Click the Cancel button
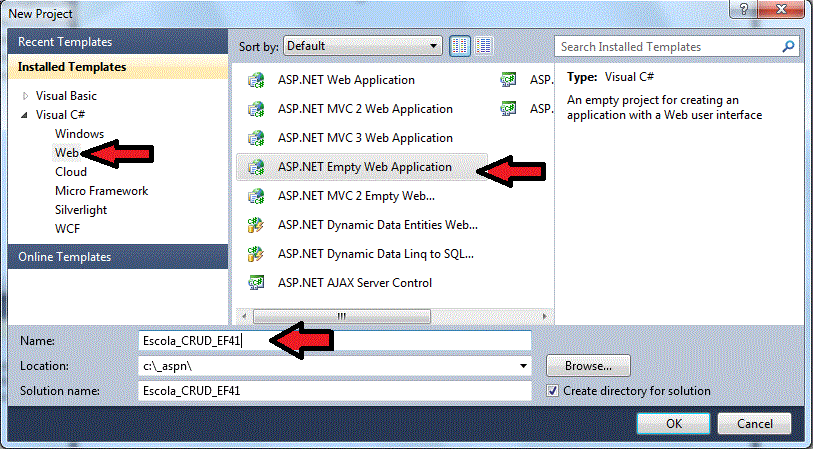 [754, 424]
